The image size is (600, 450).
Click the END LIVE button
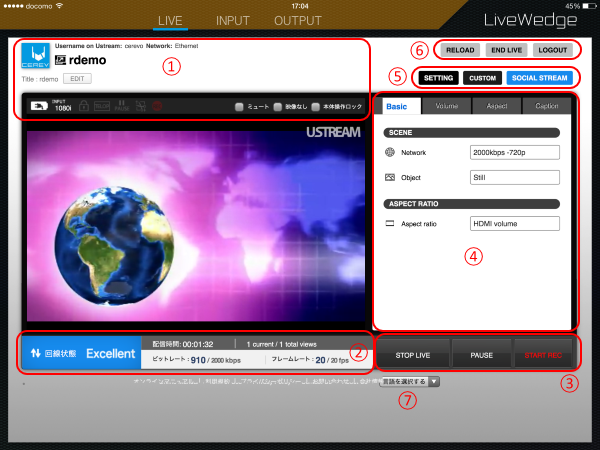click(x=506, y=50)
